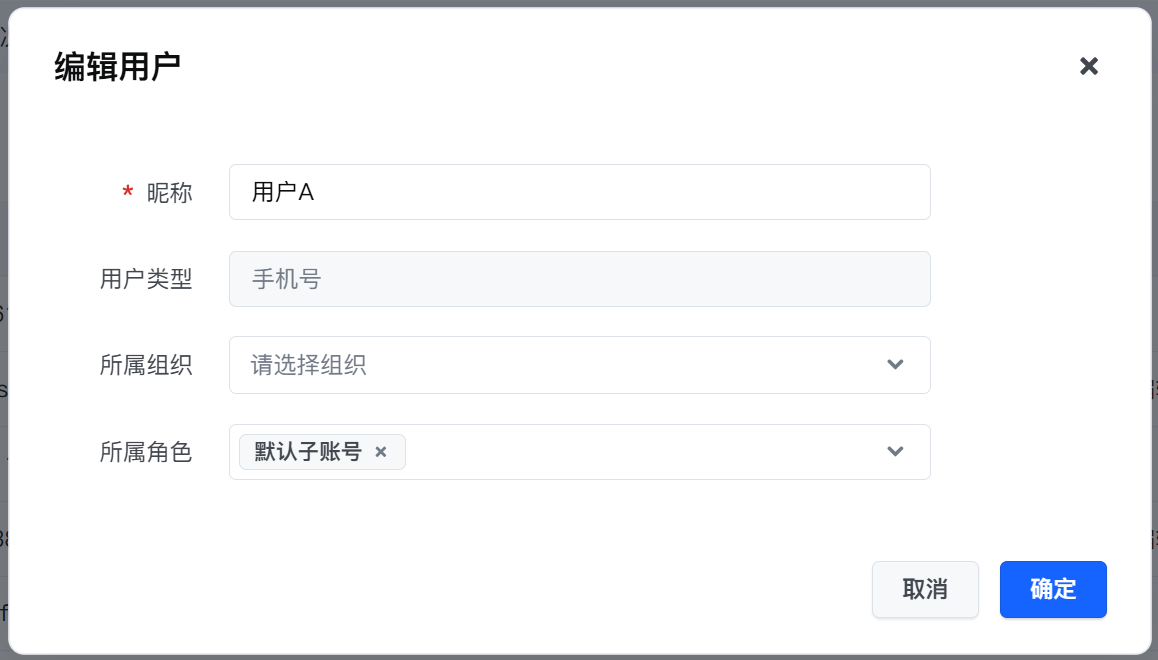The height and width of the screenshot is (660, 1158).
Task: Select the 默认子账号 tag label
Action: pyautogui.click(x=308, y=452)
